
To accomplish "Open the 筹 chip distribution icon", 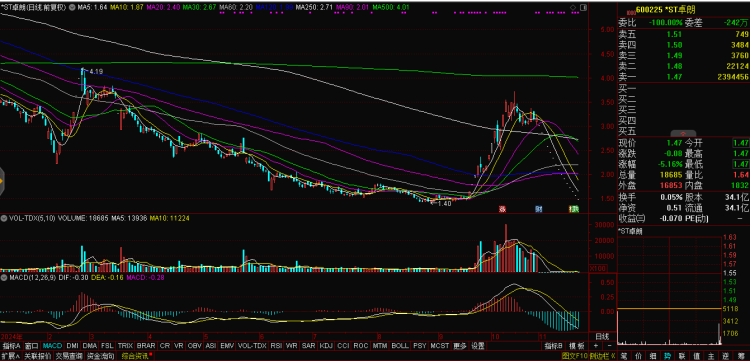I will tap(740, 356).
